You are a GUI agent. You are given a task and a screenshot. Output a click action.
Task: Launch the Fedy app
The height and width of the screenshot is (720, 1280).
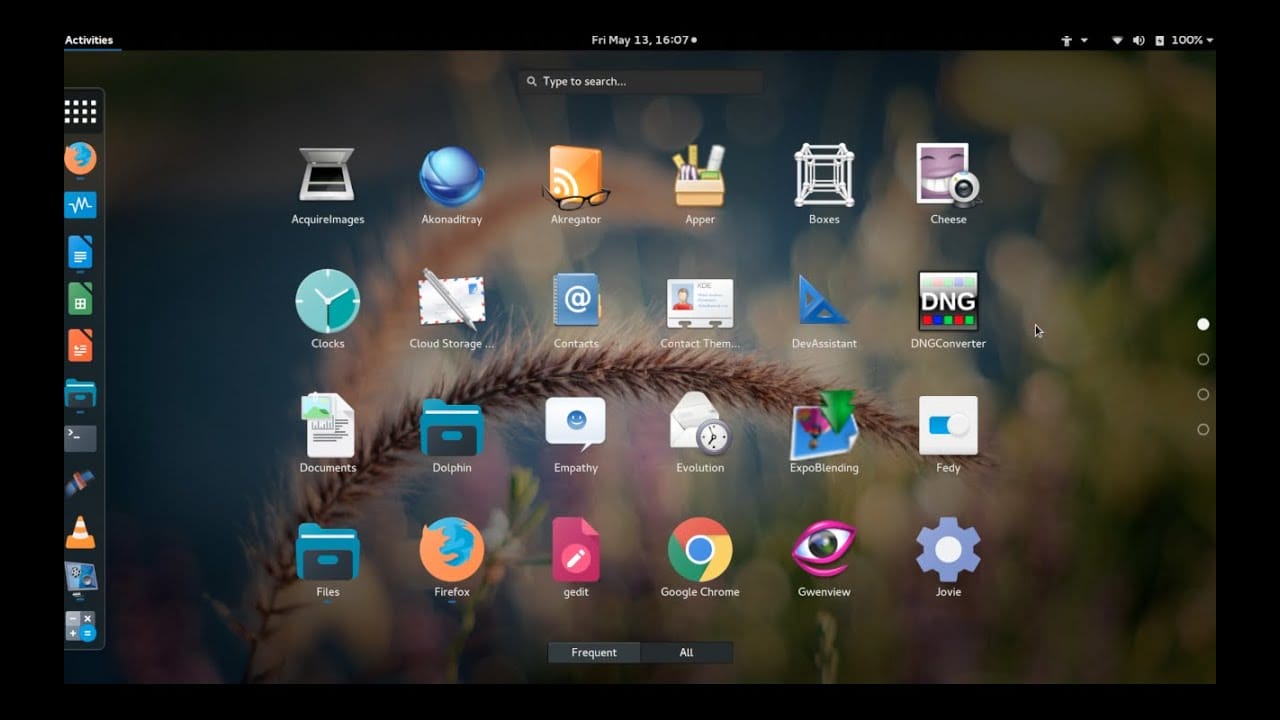click(948, 425)
